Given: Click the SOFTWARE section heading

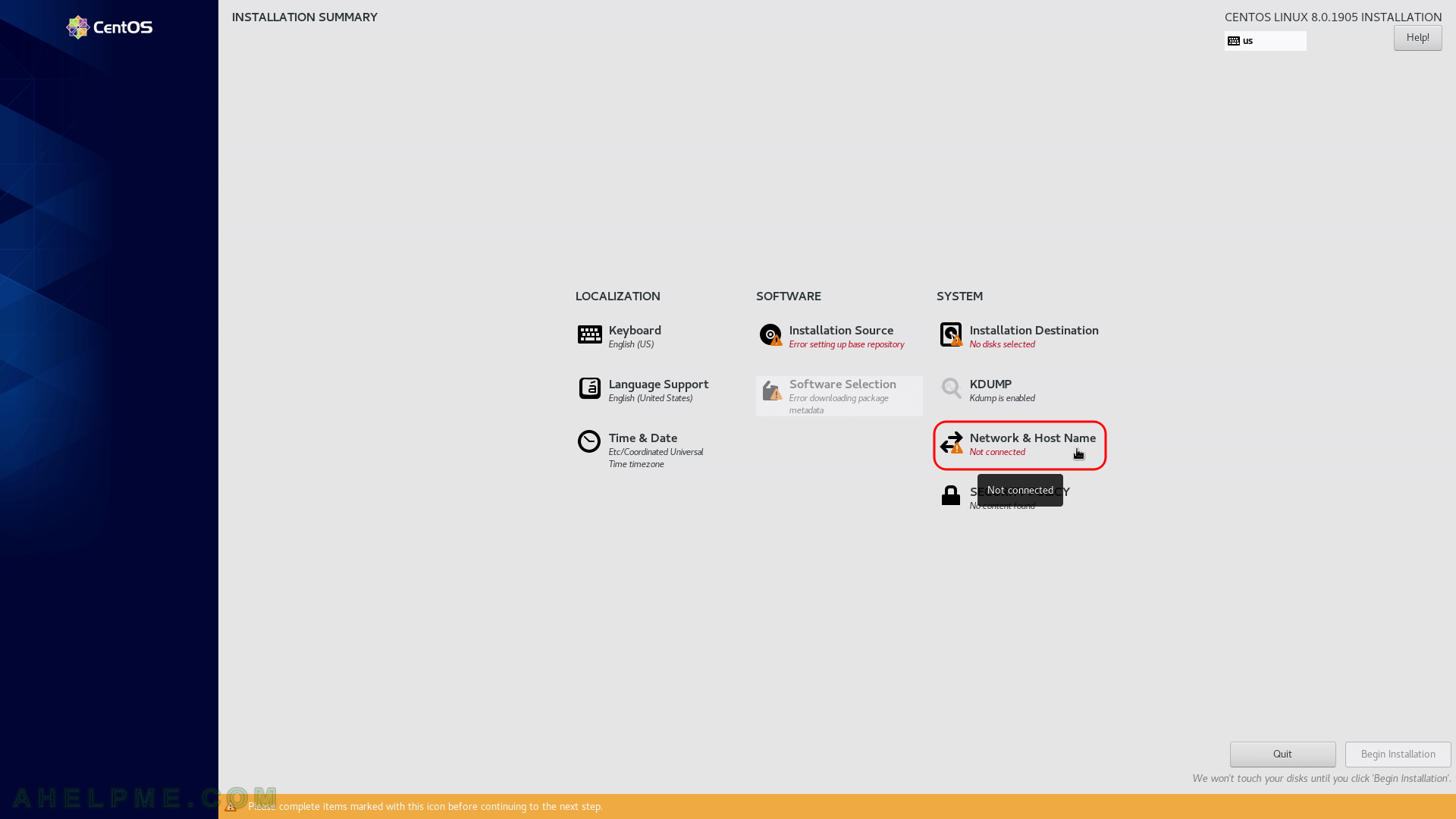Looking at the screenshot, I should [788, 297].
